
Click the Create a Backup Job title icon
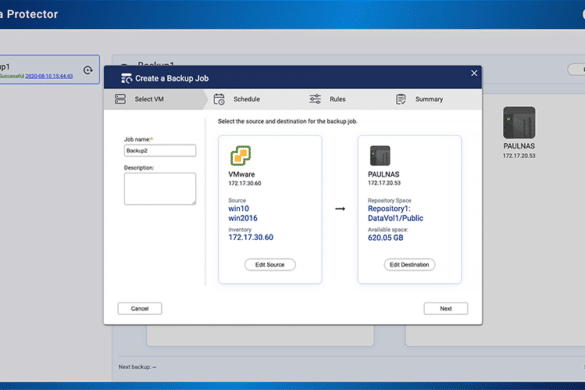click(x=126, y=78)
